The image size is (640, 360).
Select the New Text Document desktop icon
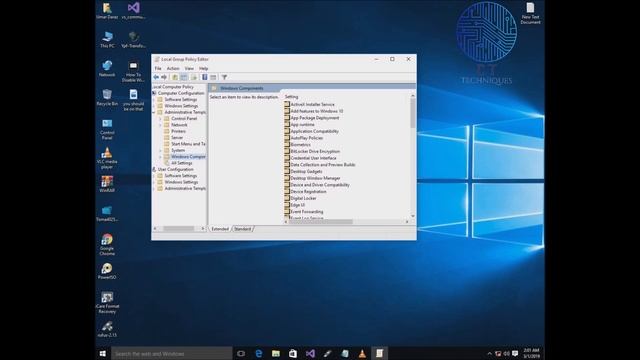(530, 13)
